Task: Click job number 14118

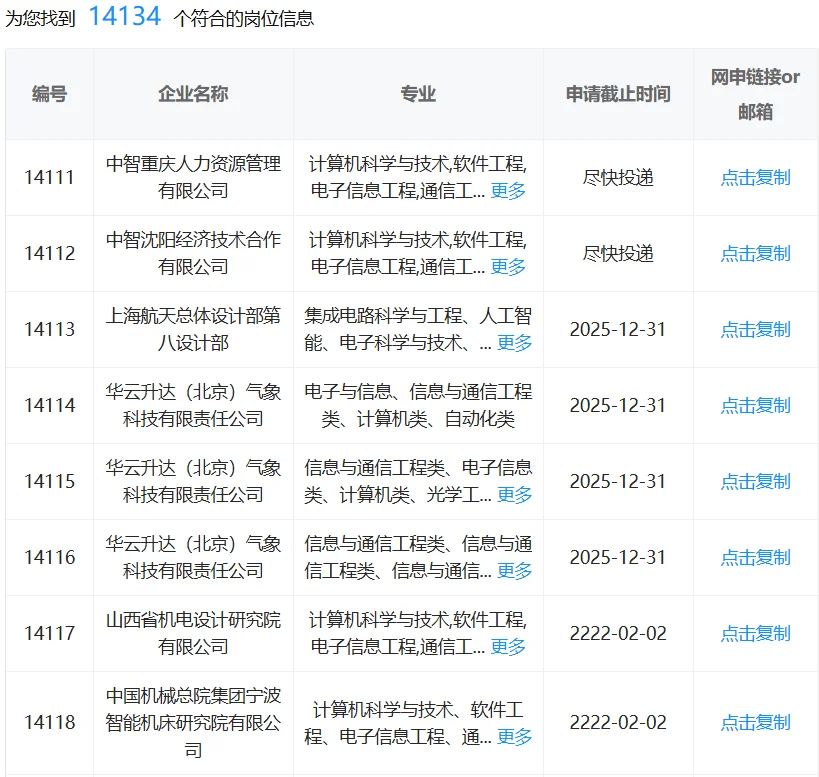Action: [x=50, y=723]
